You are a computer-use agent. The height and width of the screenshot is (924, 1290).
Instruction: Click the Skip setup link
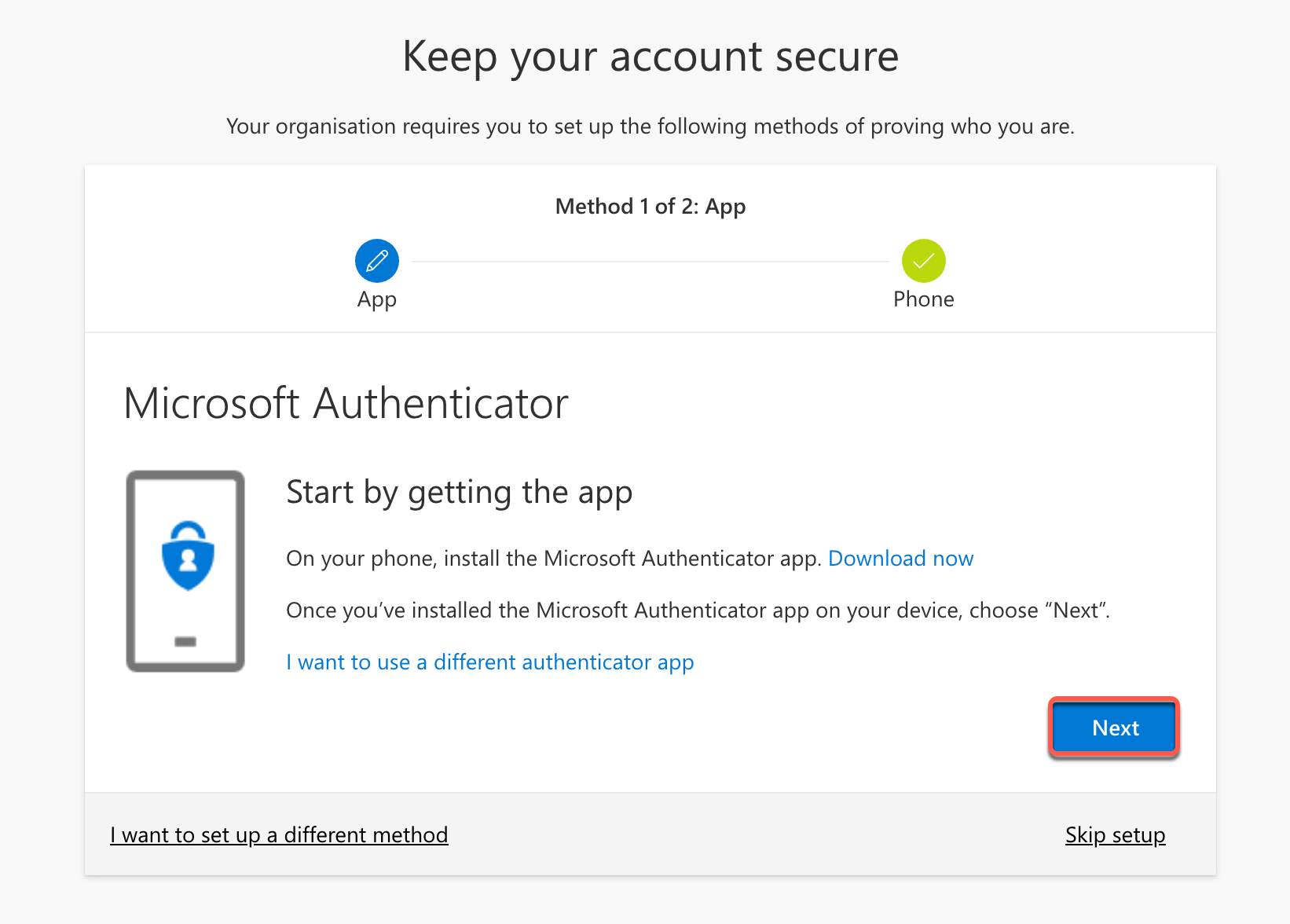(1115, 834)
